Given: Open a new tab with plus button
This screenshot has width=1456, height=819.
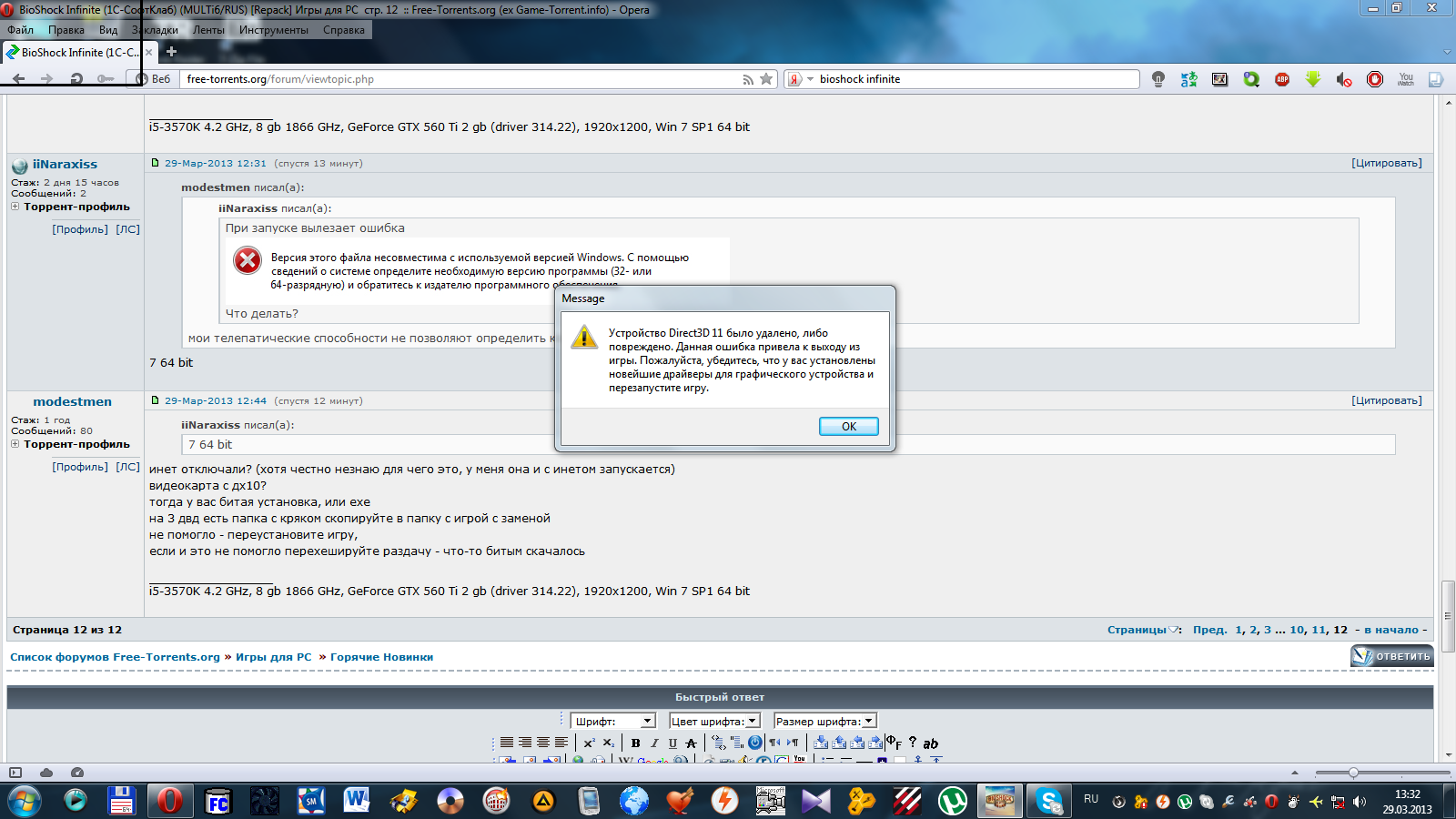Looking at the screenshot, I should 171,52.
